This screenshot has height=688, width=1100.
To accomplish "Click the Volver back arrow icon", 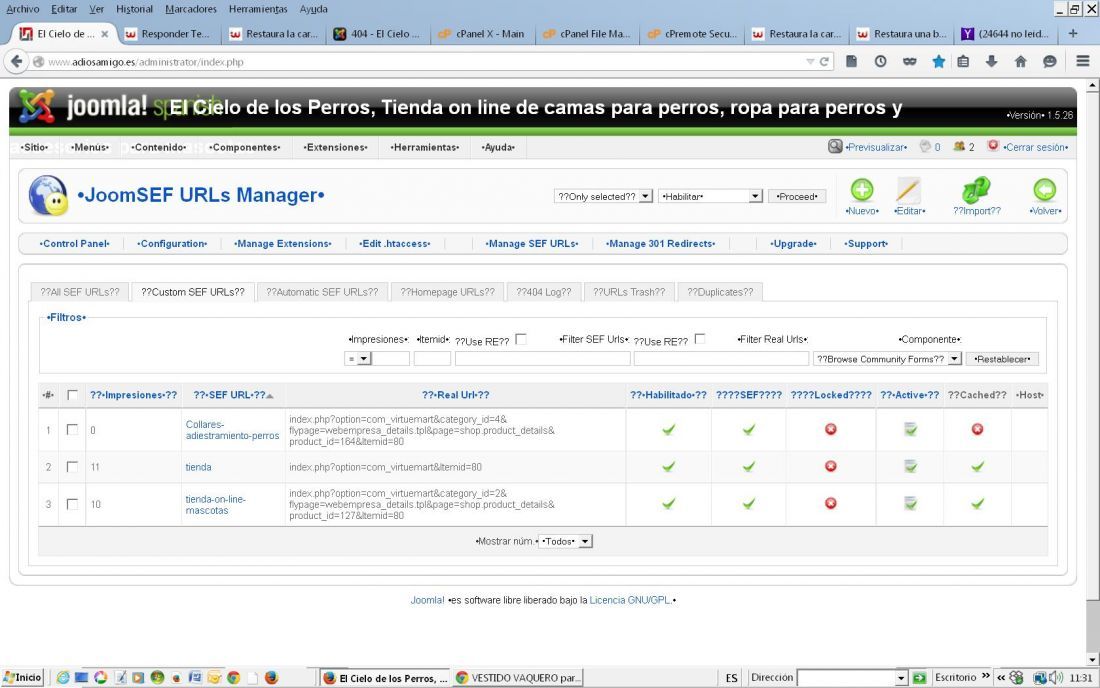I will click(1045, 190).
